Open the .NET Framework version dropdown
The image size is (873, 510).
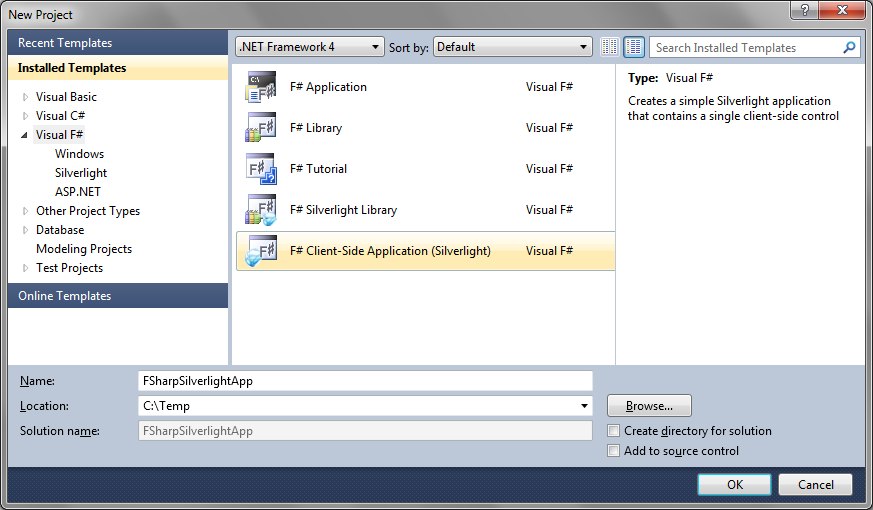pyautogui.click(x=310, y=47)
